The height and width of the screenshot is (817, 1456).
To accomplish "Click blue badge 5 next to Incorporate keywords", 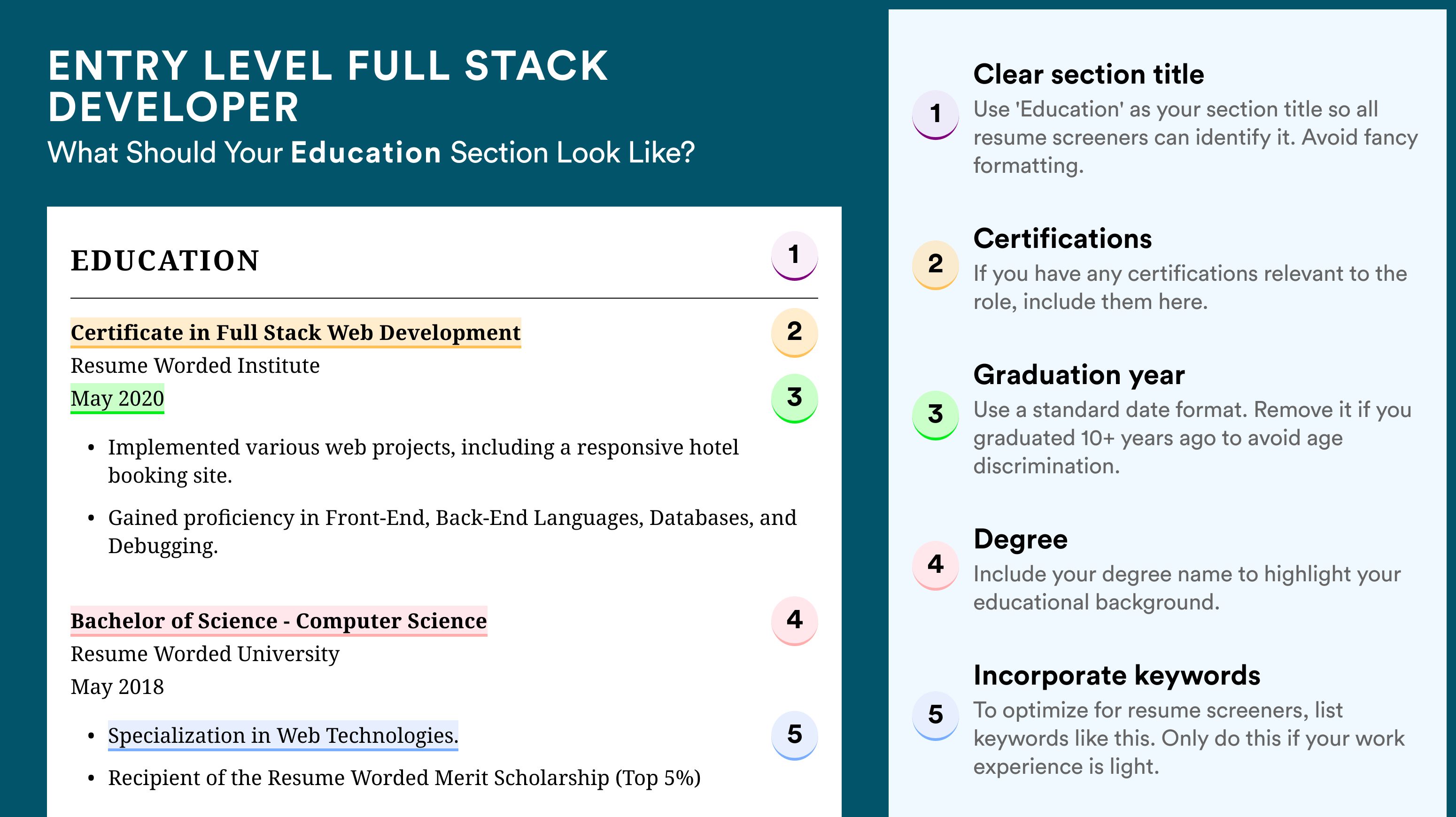I will coord(936,716).
